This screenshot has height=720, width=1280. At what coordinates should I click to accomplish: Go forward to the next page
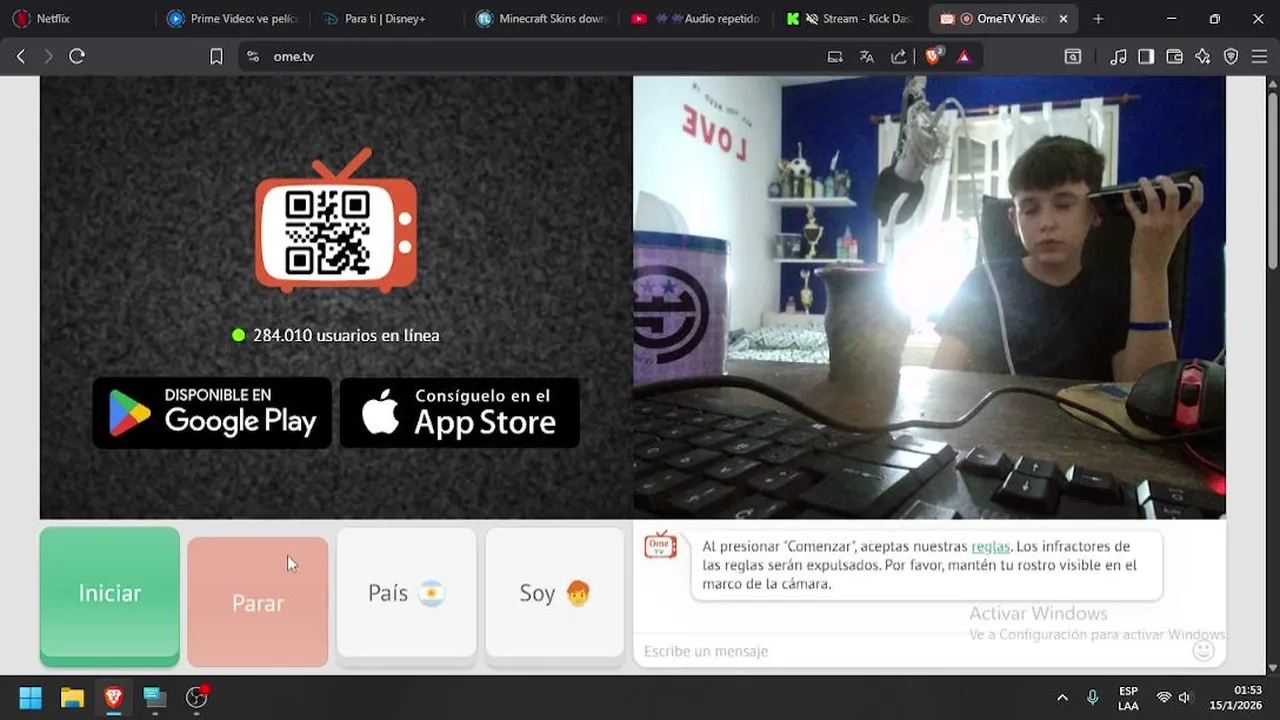[x=48, y=57]
